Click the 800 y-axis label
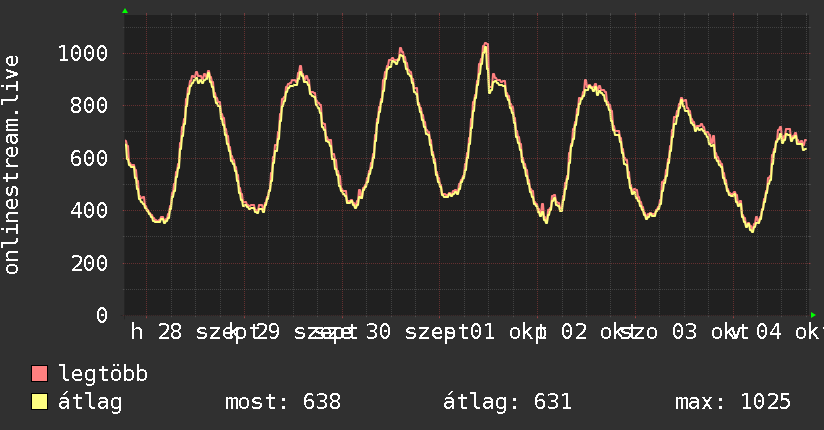The width and height of the screenshot is (824, 430). pos(89,106)
